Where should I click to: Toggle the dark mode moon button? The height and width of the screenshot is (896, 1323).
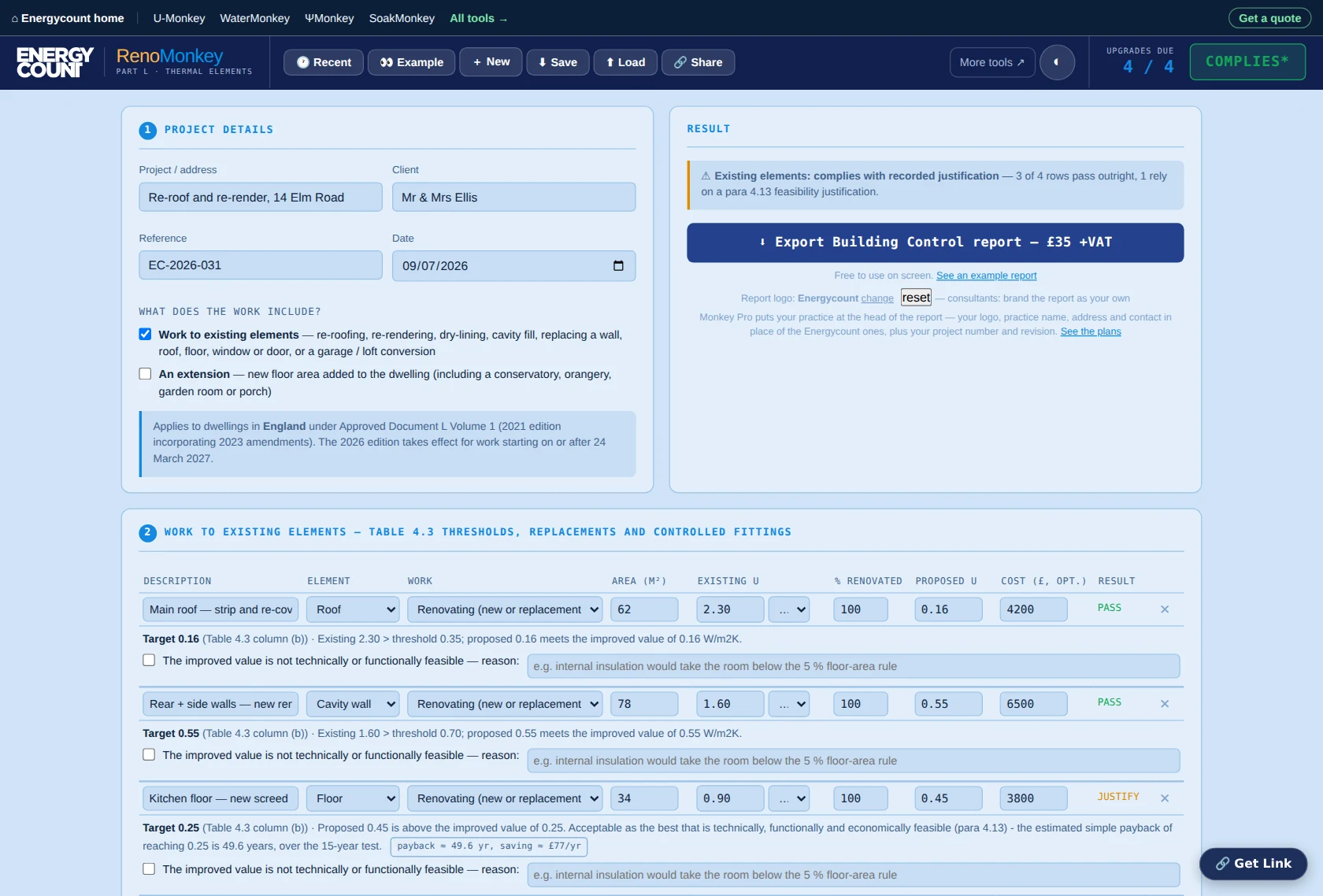1057,62
